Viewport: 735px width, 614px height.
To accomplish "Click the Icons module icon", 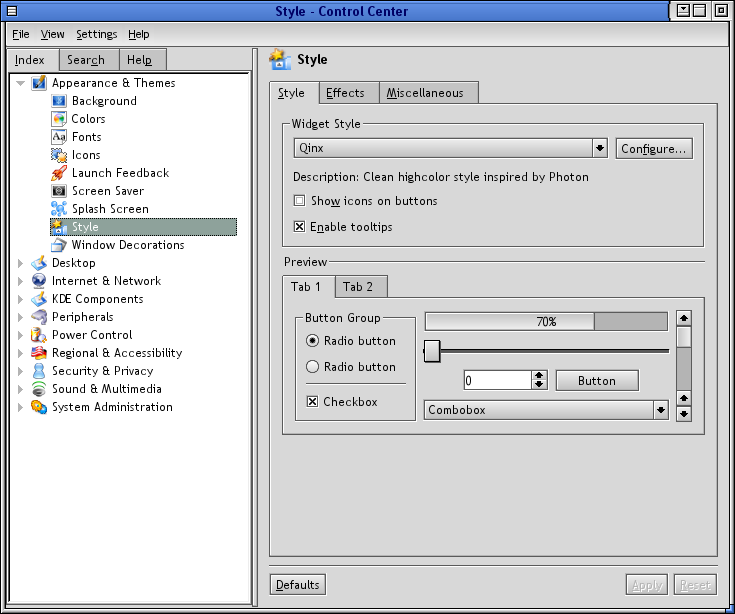I will pyautogui.click(x=59, y=155).
